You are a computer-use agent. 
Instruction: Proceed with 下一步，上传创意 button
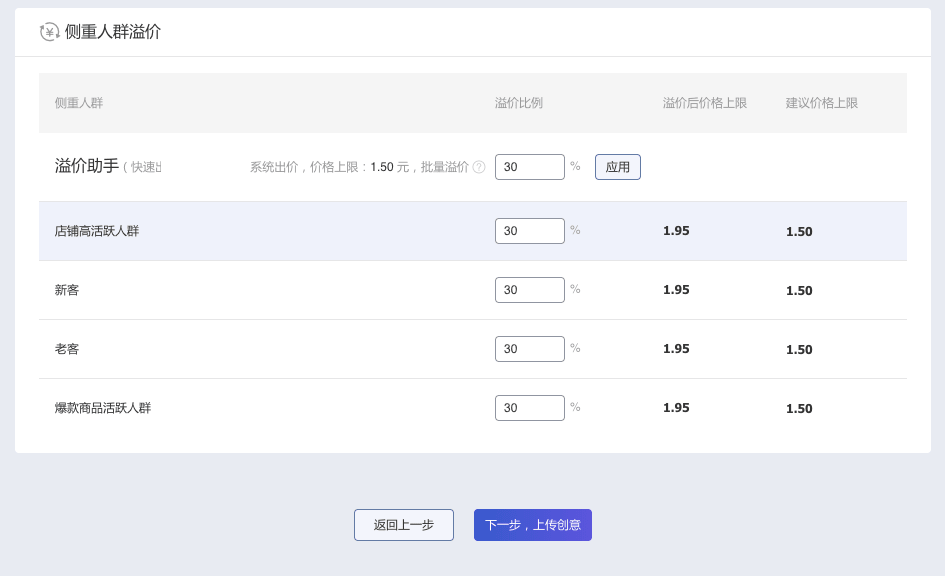(532, 525)
